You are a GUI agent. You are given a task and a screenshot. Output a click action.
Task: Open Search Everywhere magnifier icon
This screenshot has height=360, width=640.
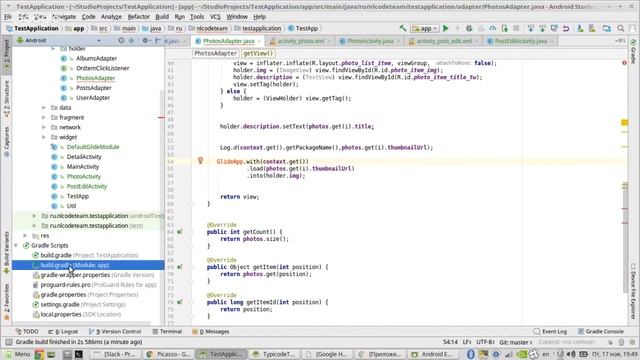click(x=620, y=28)
